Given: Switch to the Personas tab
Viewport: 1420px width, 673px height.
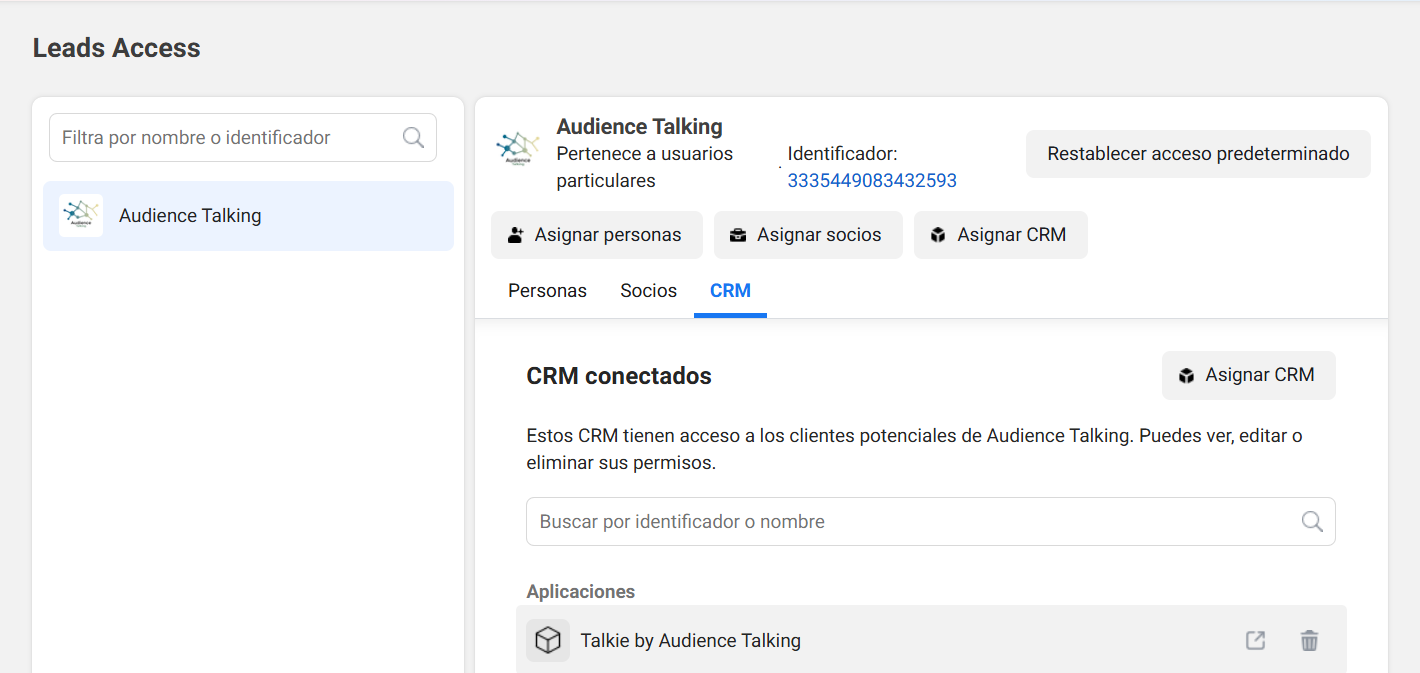Looking at the screenshot, I should click(x=548, y=291).
